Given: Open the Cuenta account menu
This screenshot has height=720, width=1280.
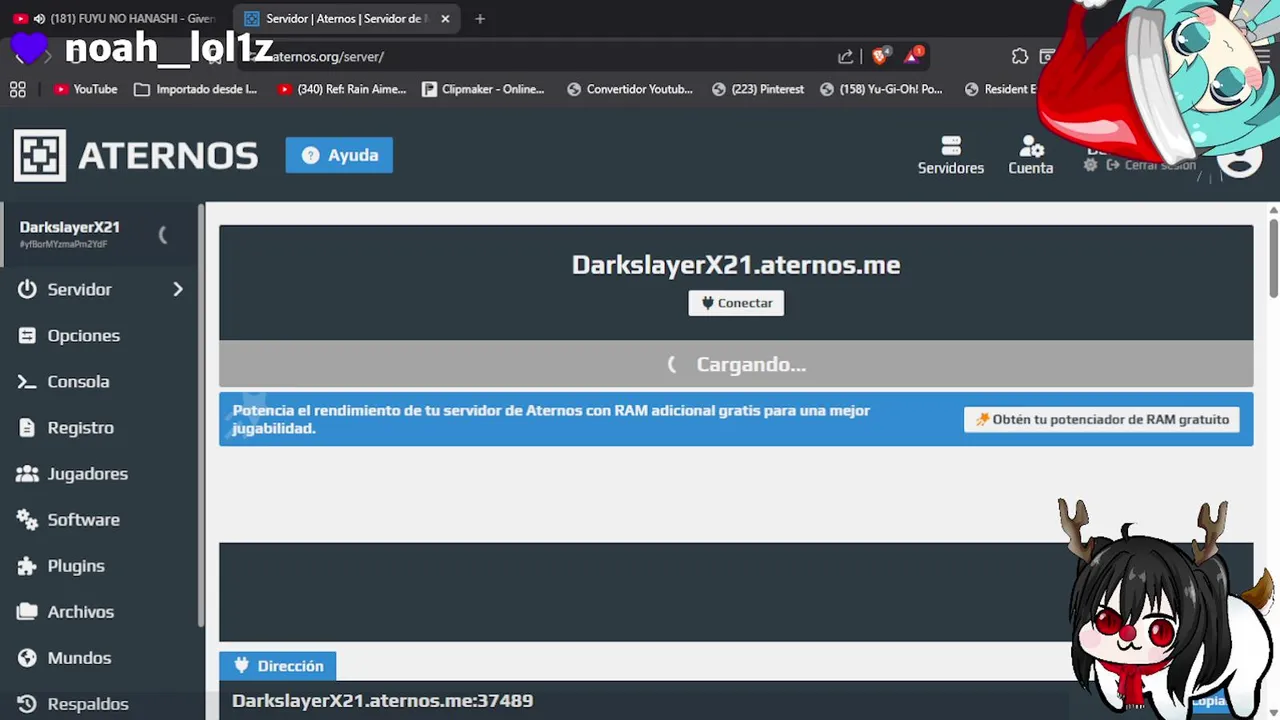Looking at the screenshot, I should tap(1030, 156).
